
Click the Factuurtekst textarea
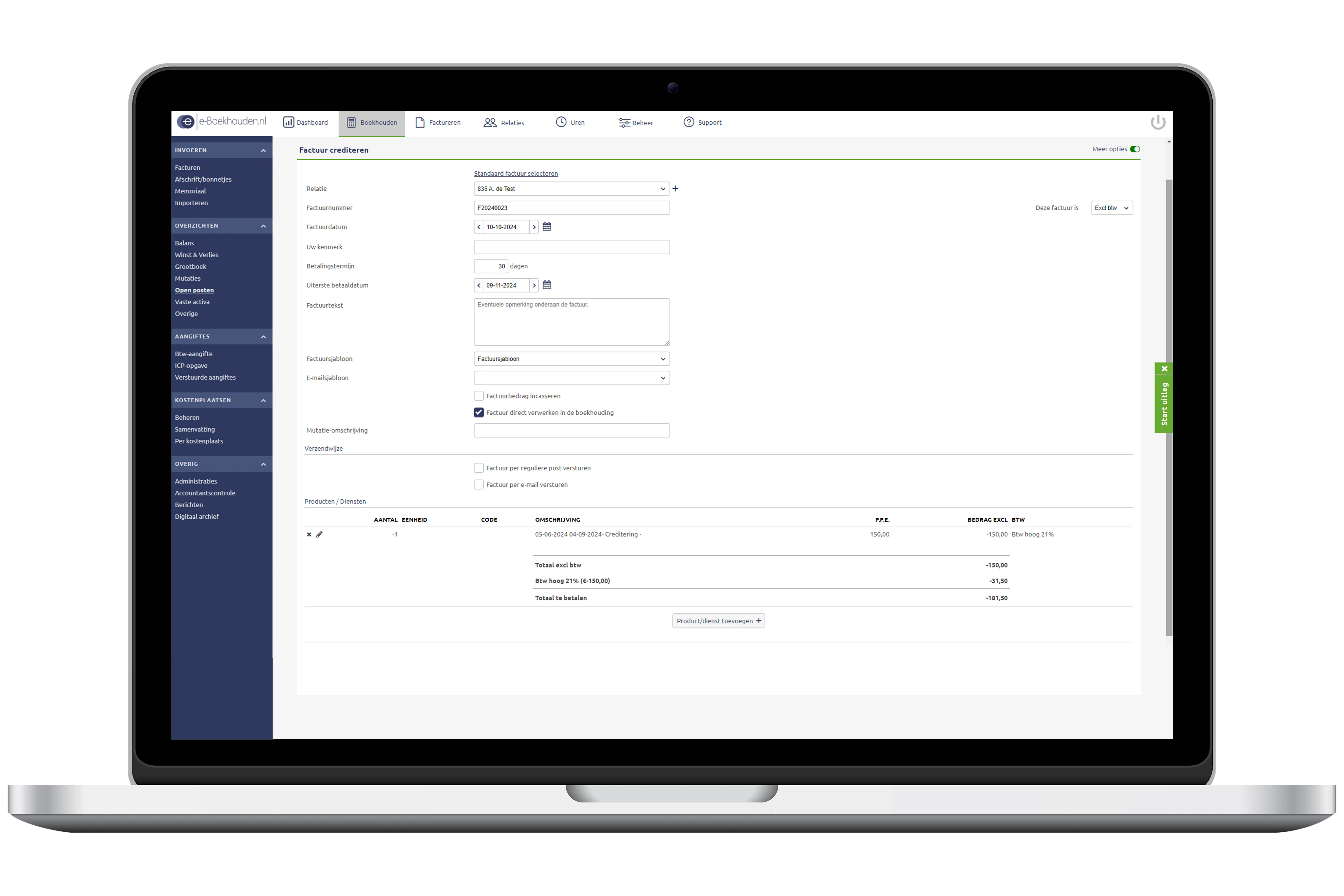click(571, 322)
